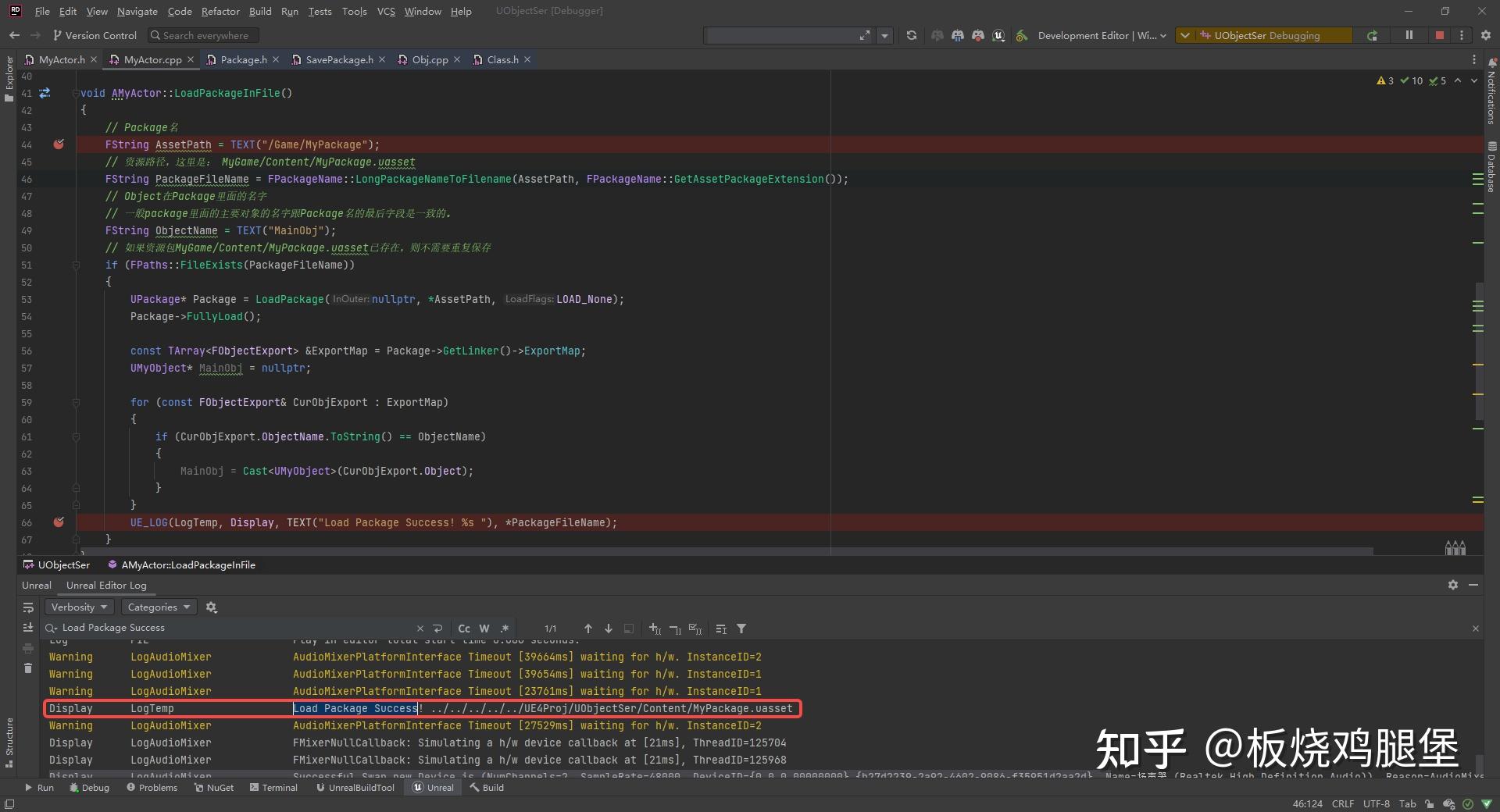Image resolution: width=1500 pixels, height=812 pixels.
Task: Open the Verbosity dropdown
Action: 79,607
